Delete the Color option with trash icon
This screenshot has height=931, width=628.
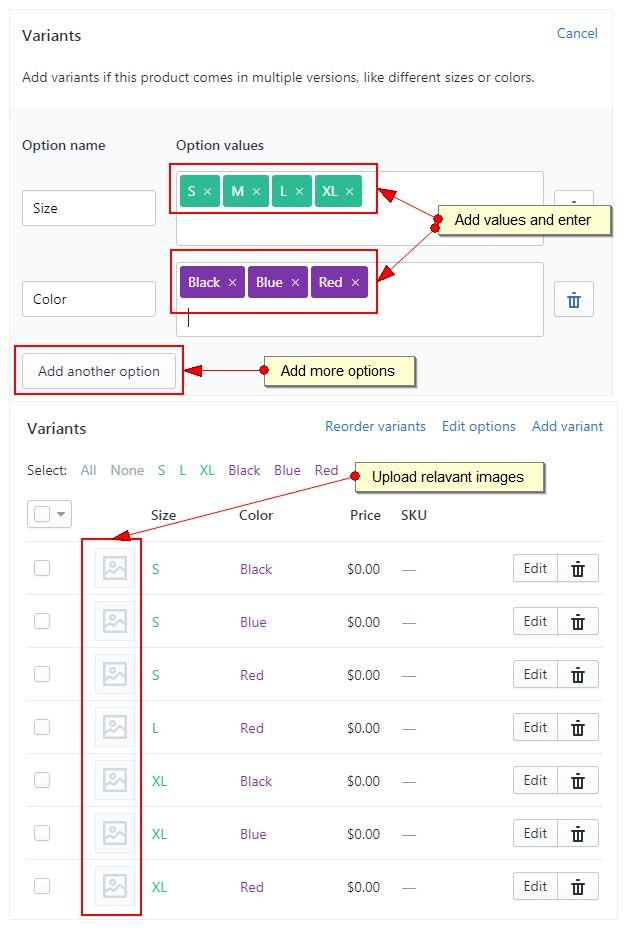pyautogui.click(x=574, y=299)
